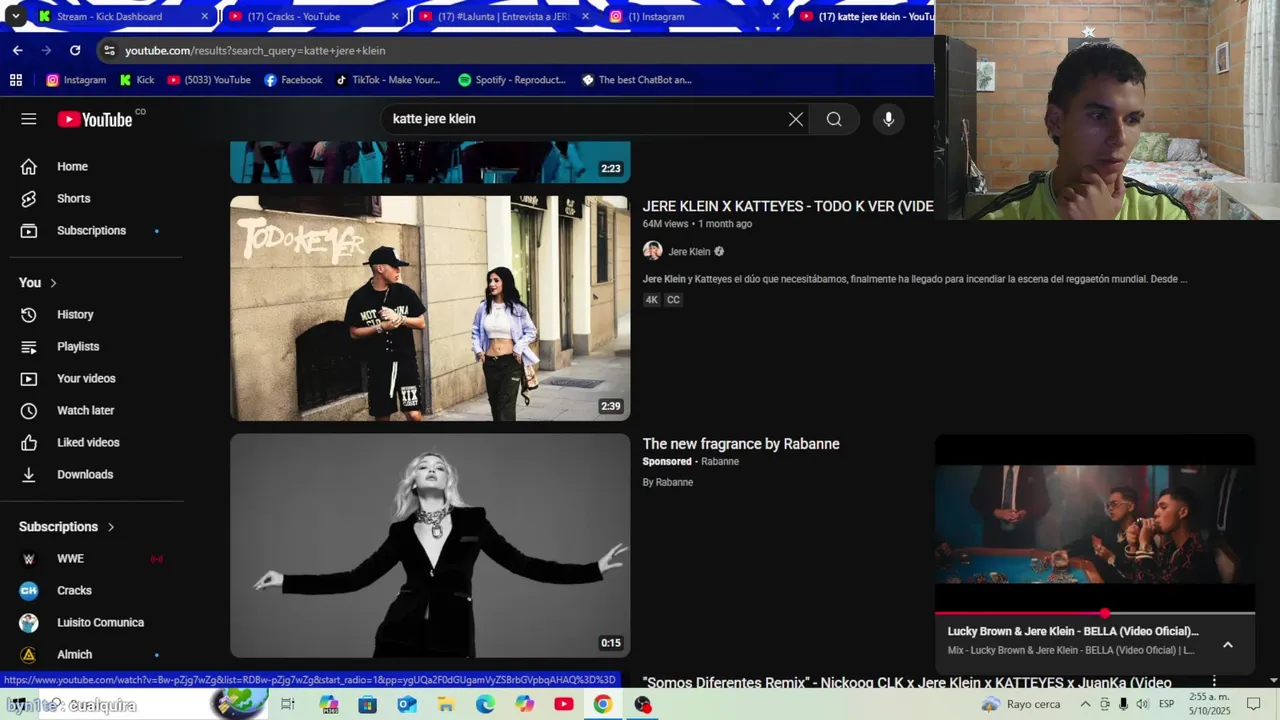Open File Explorer from the taskbar
The width and height of the screenshot is (1280, 720).
click(x=446, y=704)
